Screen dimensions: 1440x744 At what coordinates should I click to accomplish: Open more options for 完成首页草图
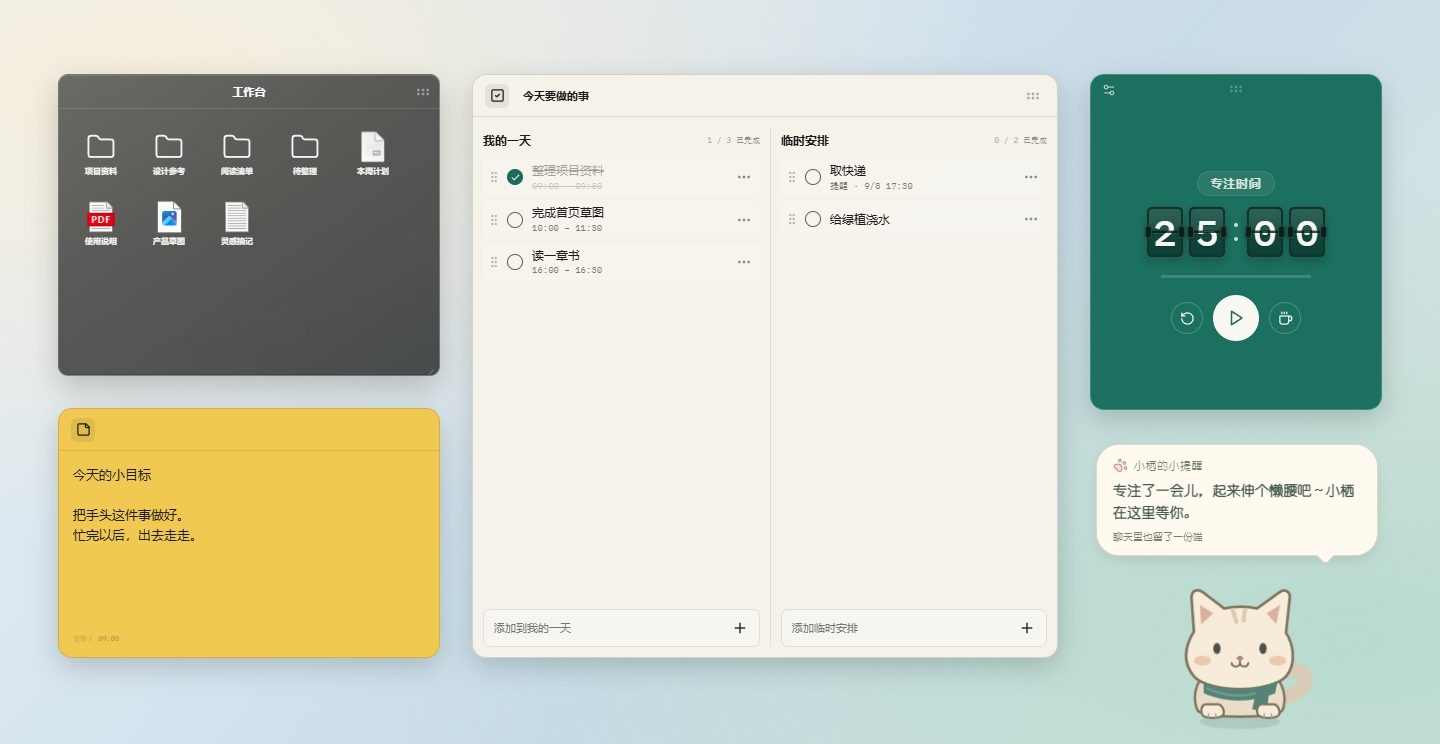tap(744, 220)
